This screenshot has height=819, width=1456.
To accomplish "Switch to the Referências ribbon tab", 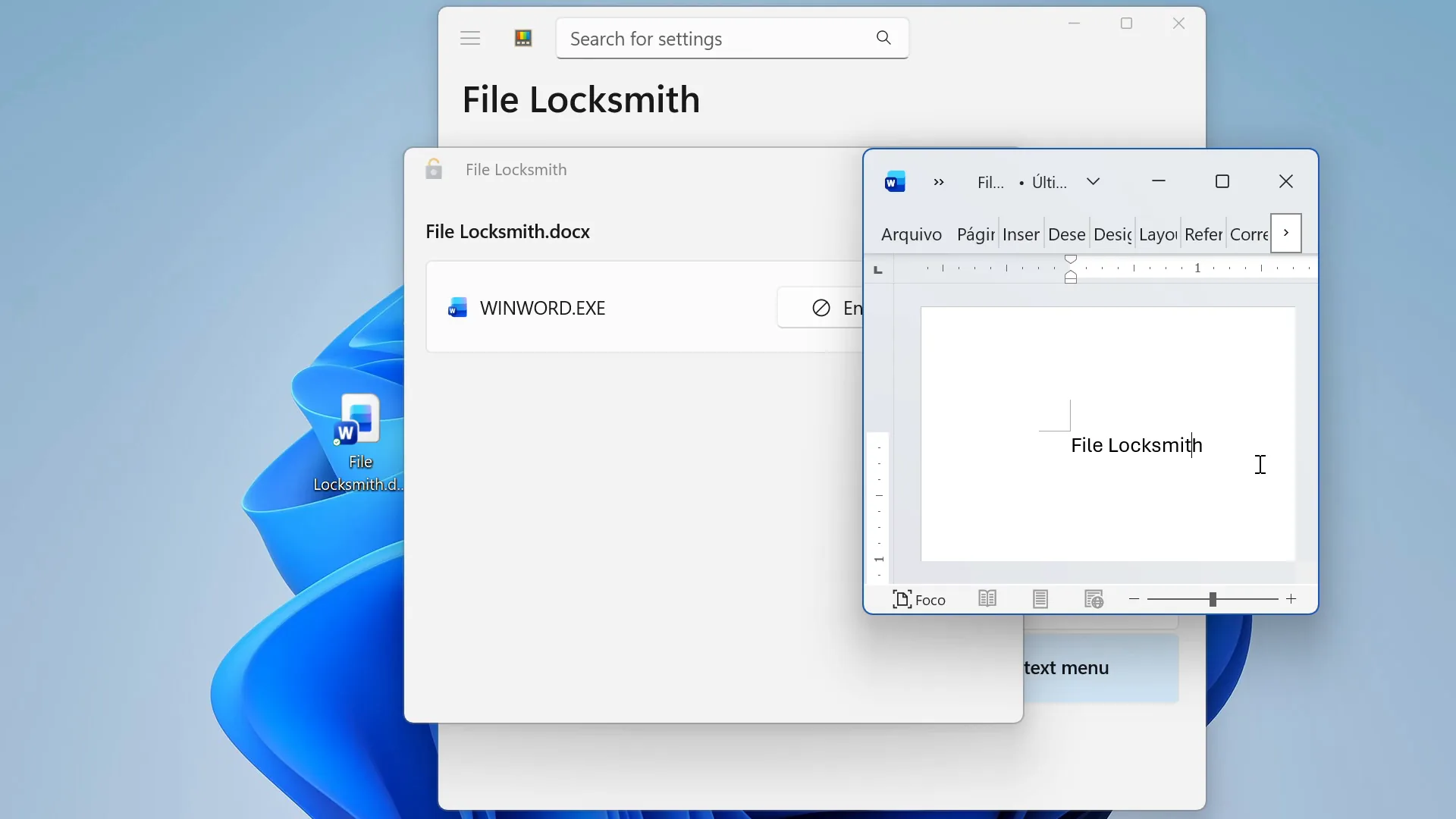I will tap(1203, 234).
